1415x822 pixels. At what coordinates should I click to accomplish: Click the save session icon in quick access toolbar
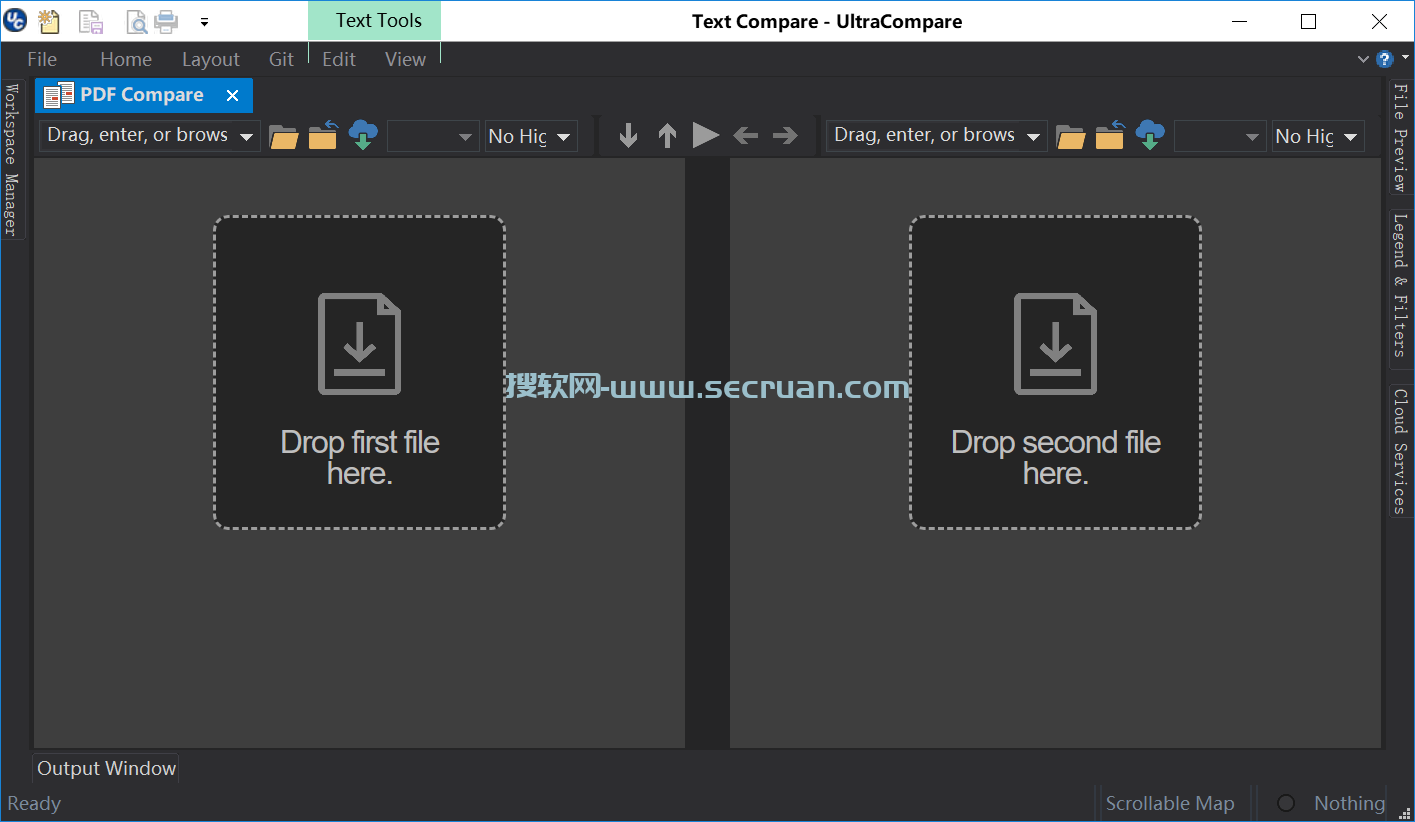[90, 20]
